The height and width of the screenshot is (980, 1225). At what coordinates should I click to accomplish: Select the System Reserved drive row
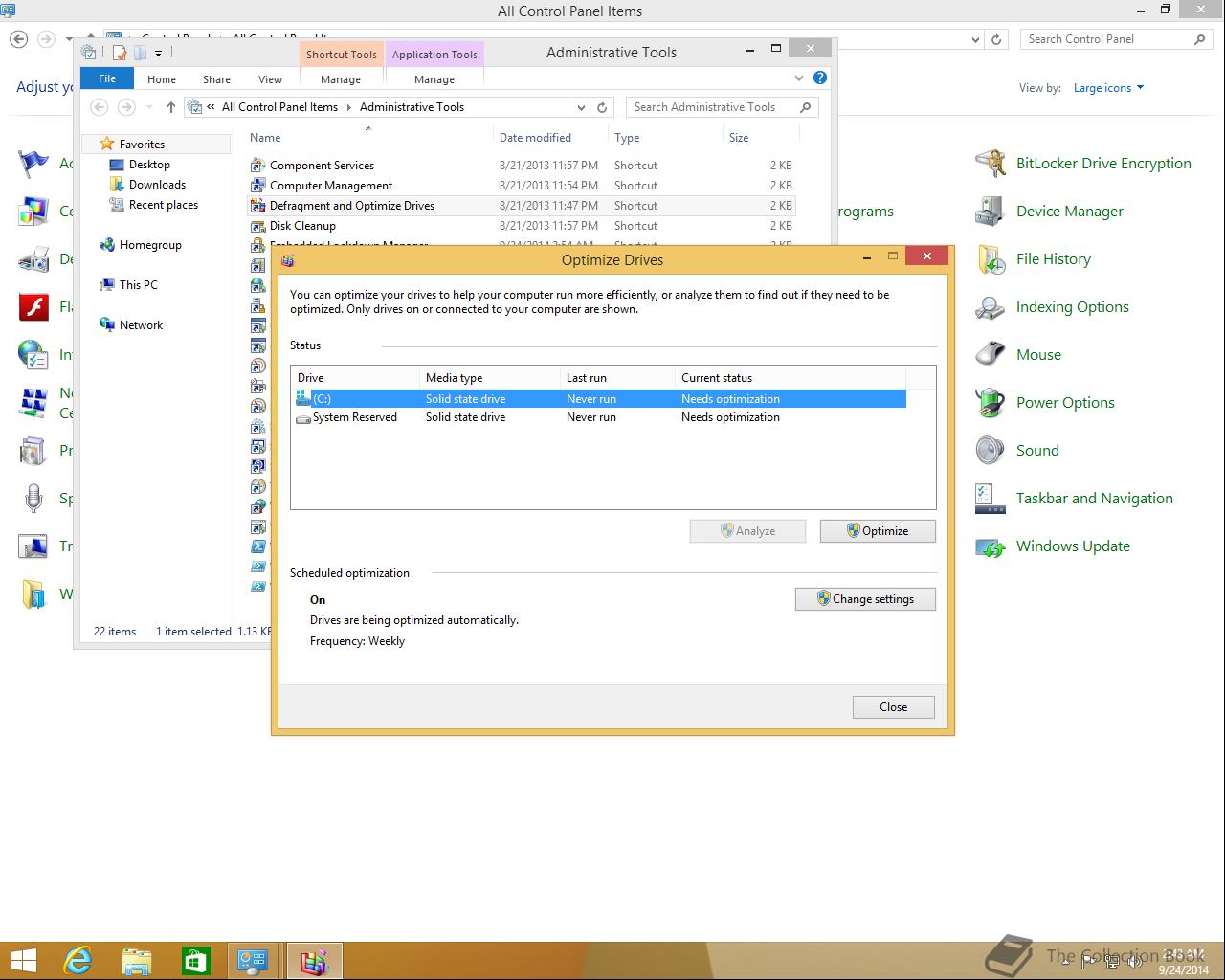600,417
